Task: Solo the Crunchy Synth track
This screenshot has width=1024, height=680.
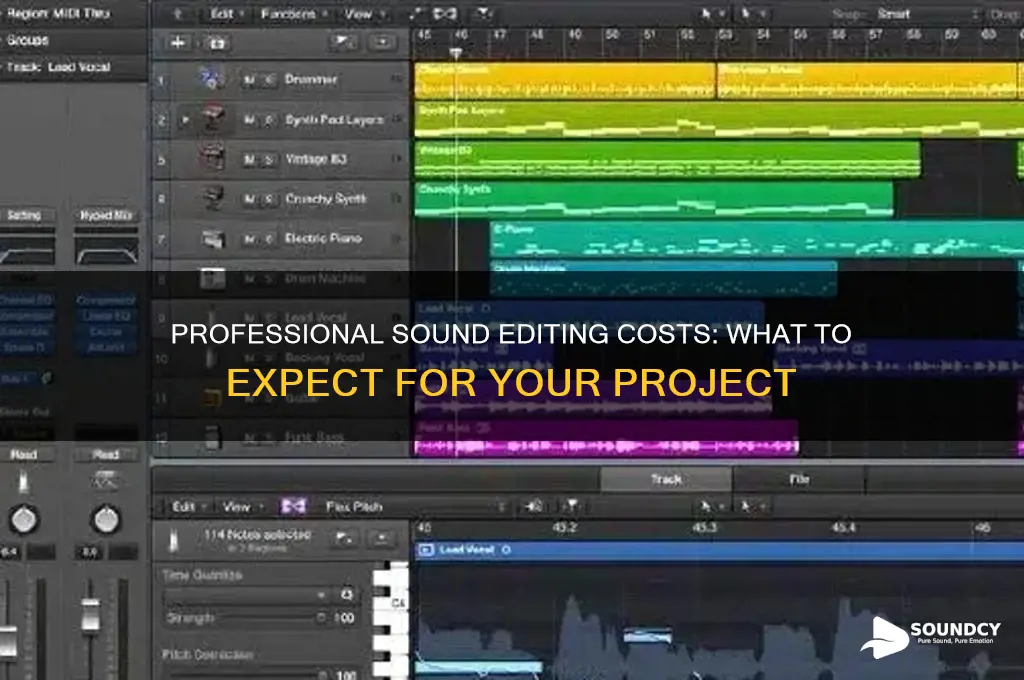Action: [269, 199]
